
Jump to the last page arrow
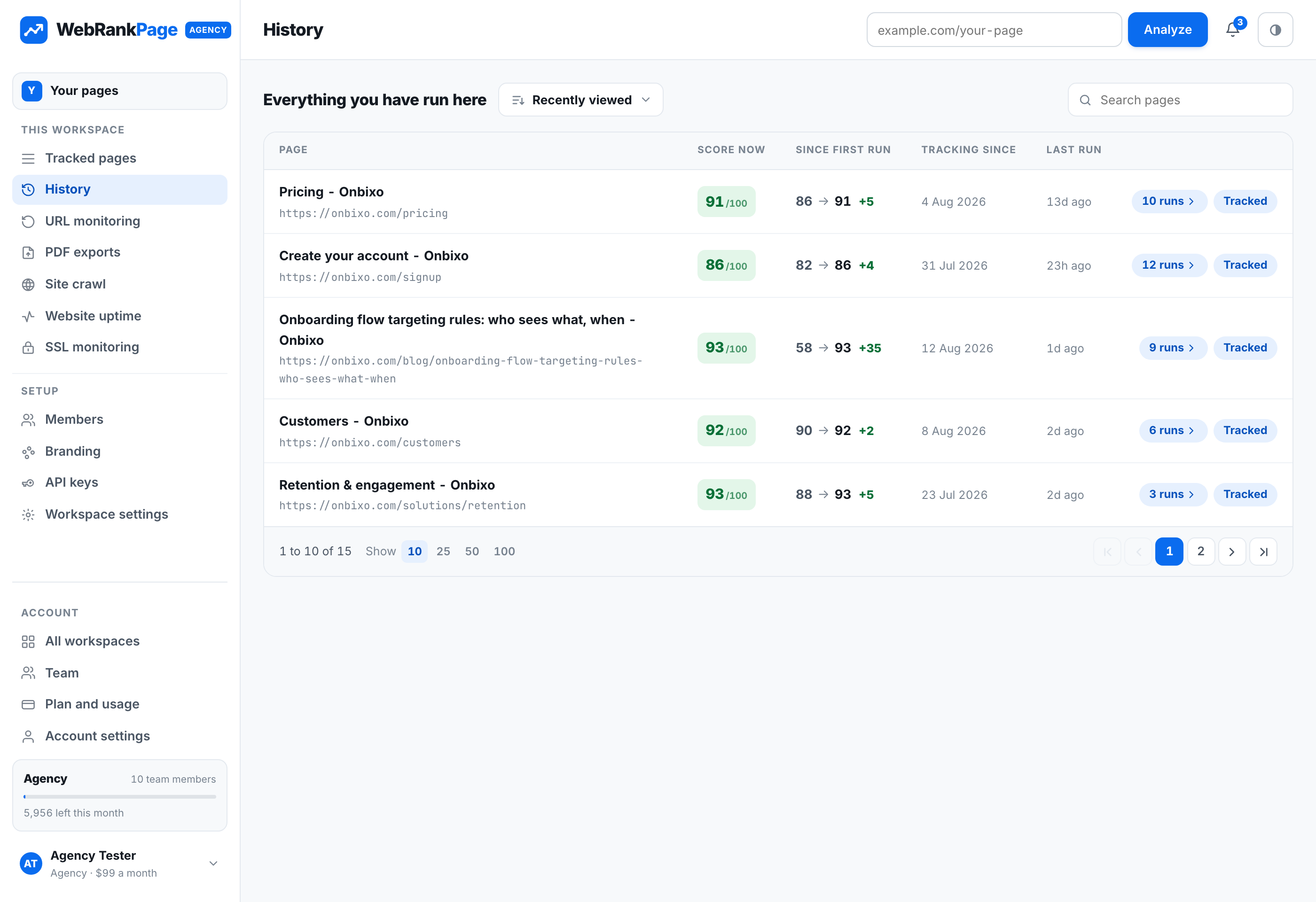[x=1263, y=551]
